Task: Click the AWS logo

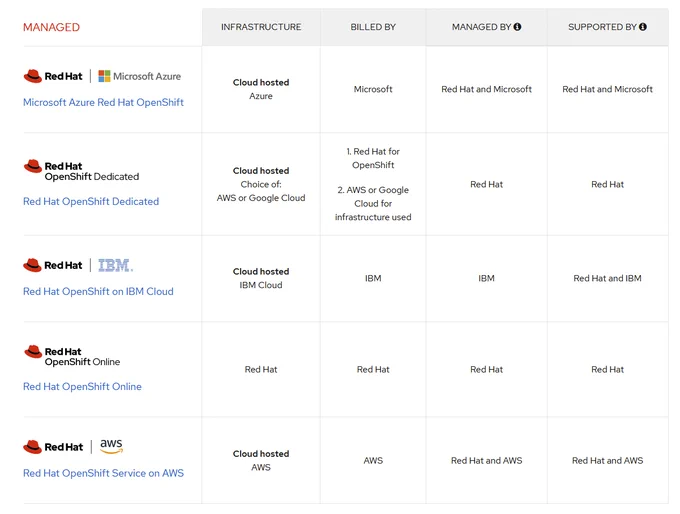Action: (111, 446)
